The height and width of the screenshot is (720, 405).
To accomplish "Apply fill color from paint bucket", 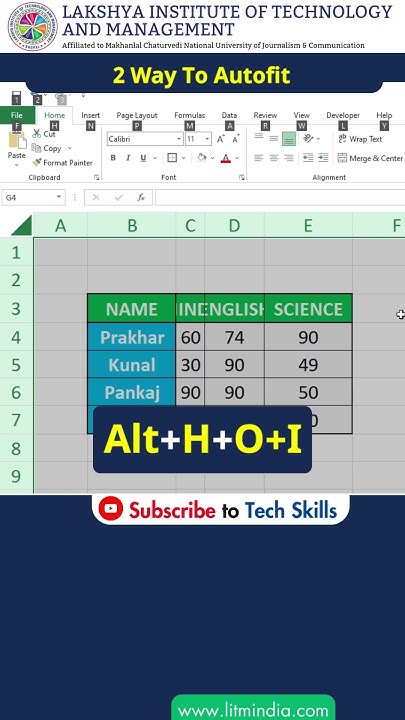I will pos(201,158).
